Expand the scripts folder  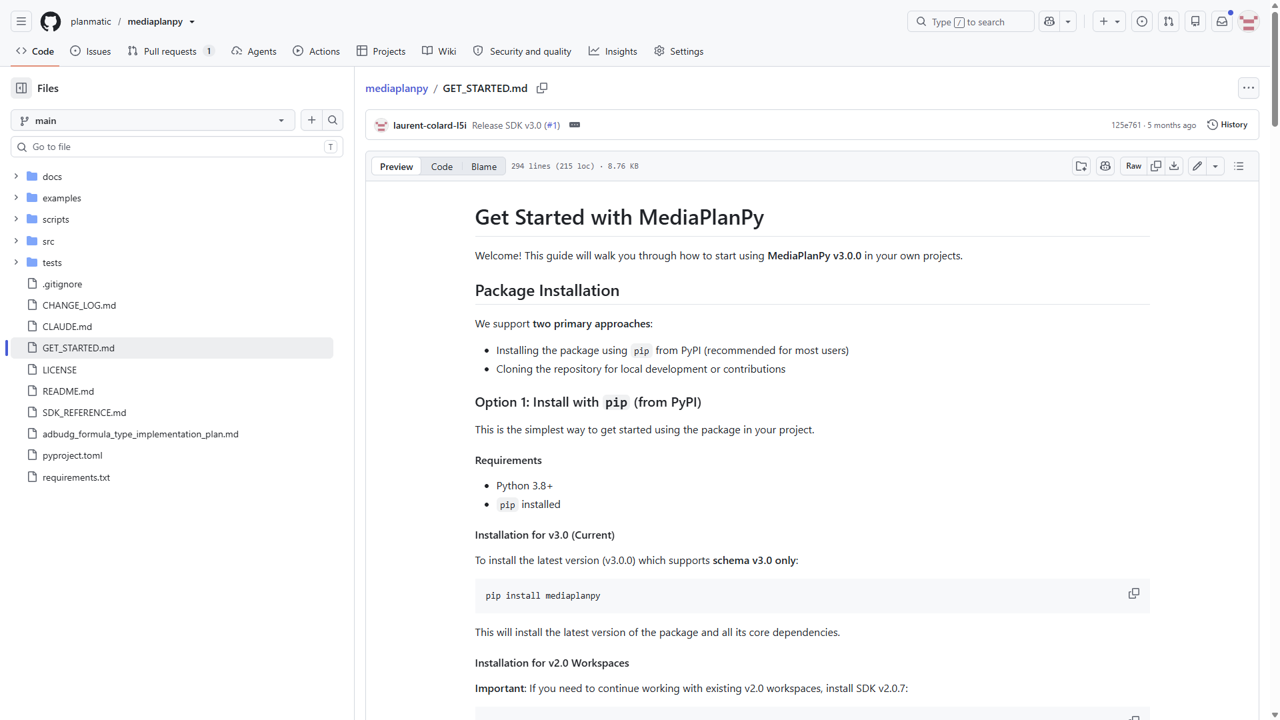tap(16, 219)
